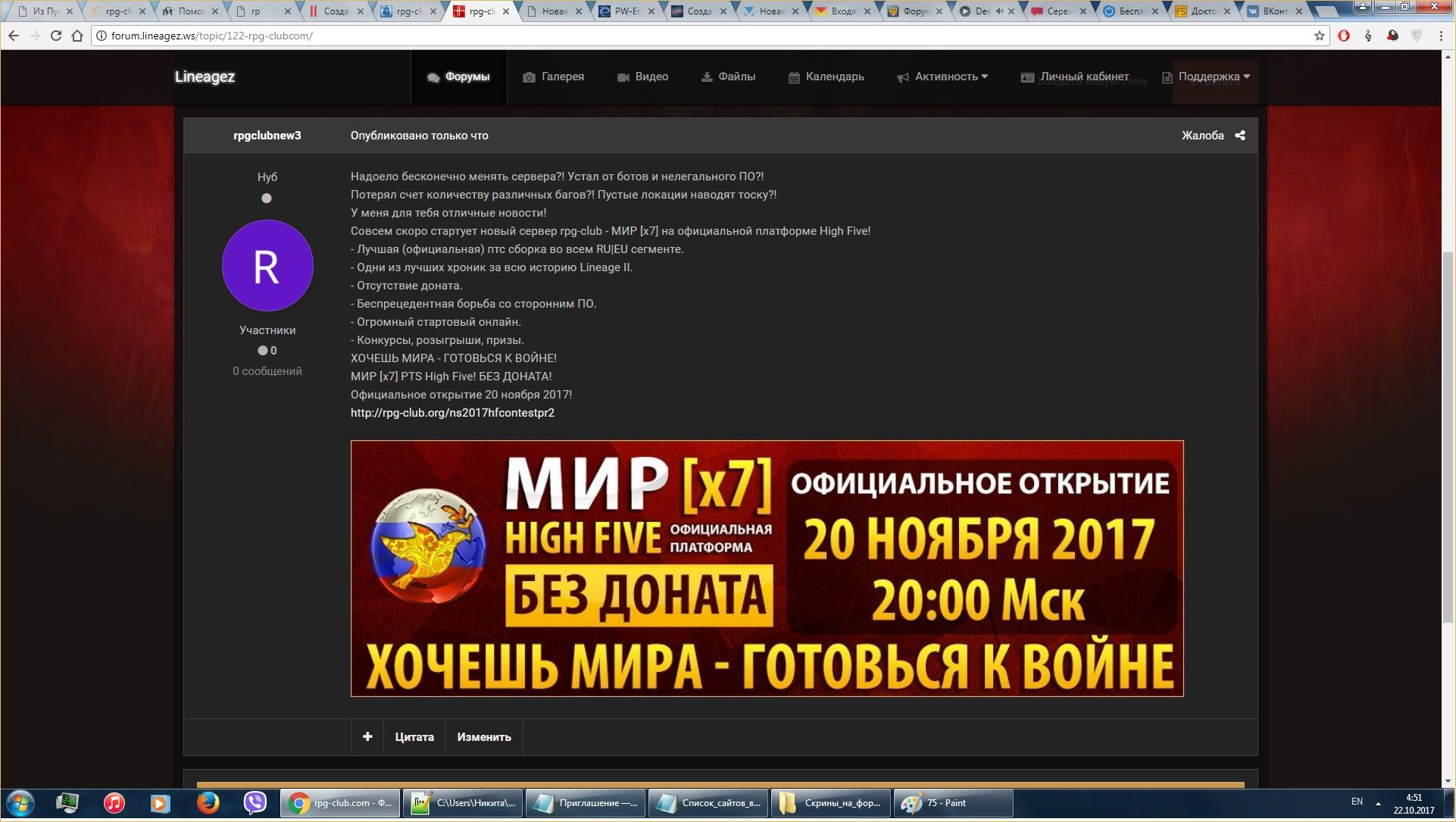Click the plus multi-quote button
The width and height of the screenshot is (1456, 822).
click(x=367, y=737)
